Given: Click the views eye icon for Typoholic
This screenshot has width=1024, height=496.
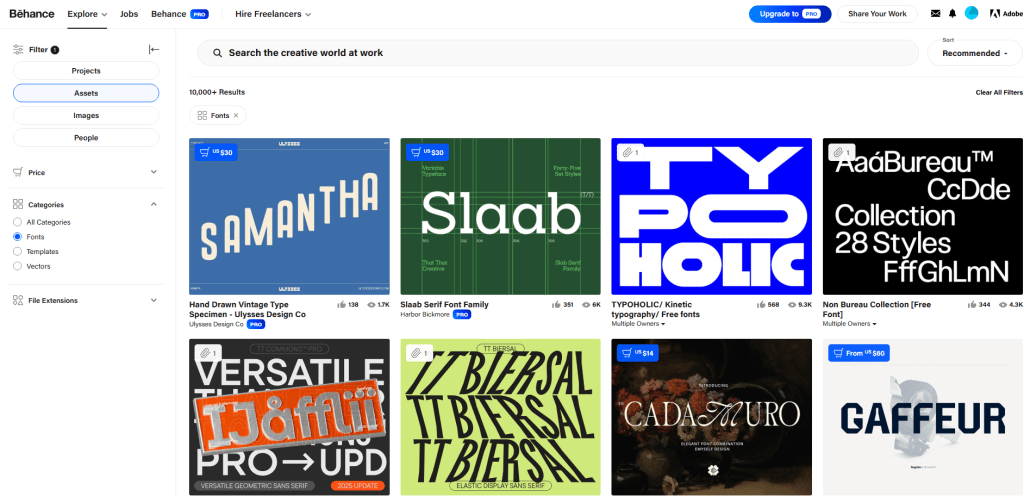Looking at the screenshot, I should (x=792, y=305).
